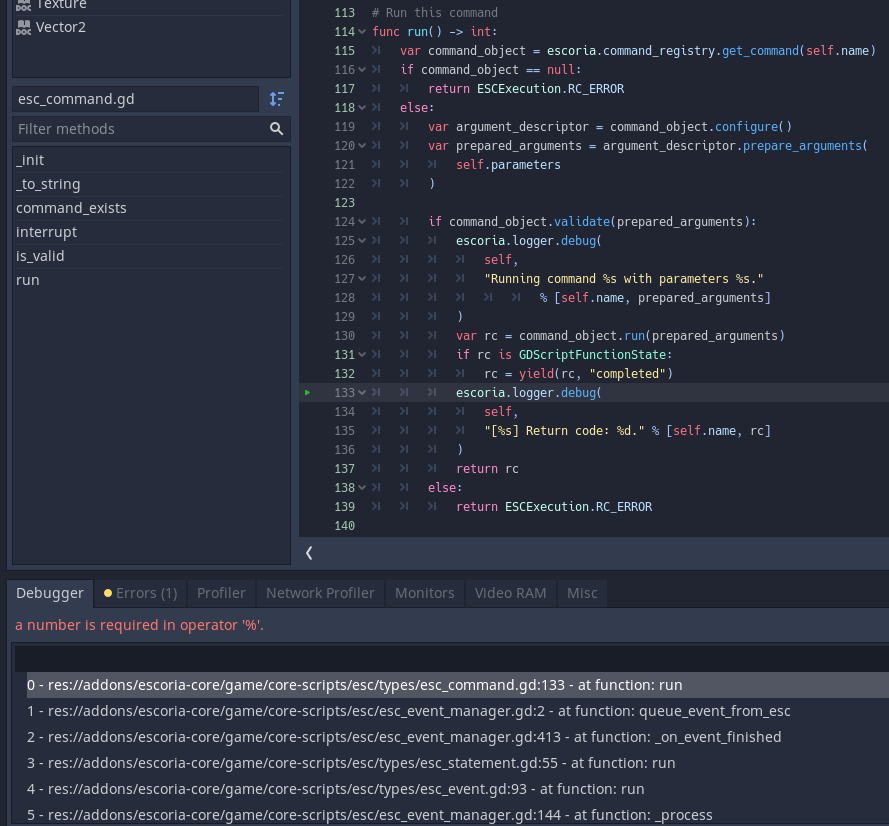This screenshot has width=889, height=826.
Task: Switch to the Monitors tab
Action: click(425, 593)
